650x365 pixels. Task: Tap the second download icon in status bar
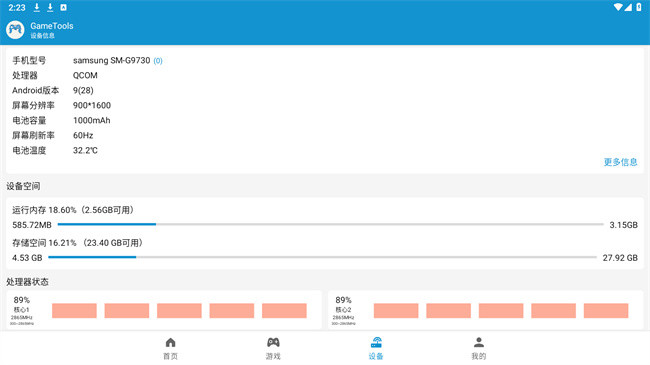tap(50, 7)
